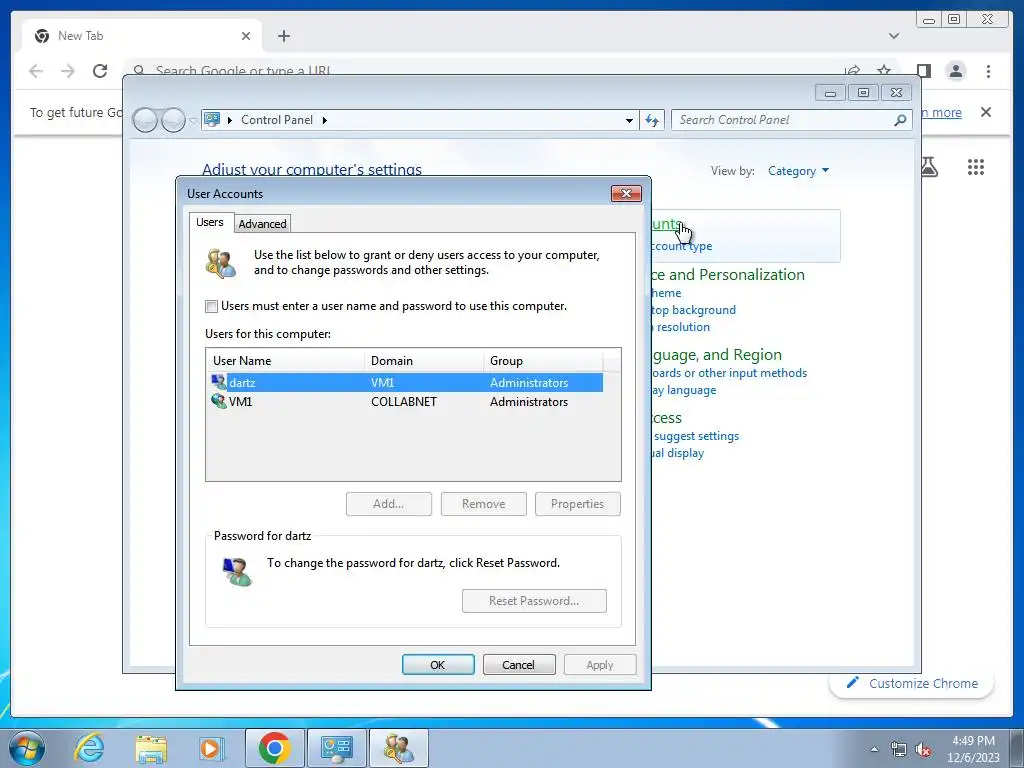Open Windows Media Player from the taskbar

click(212, 748)
